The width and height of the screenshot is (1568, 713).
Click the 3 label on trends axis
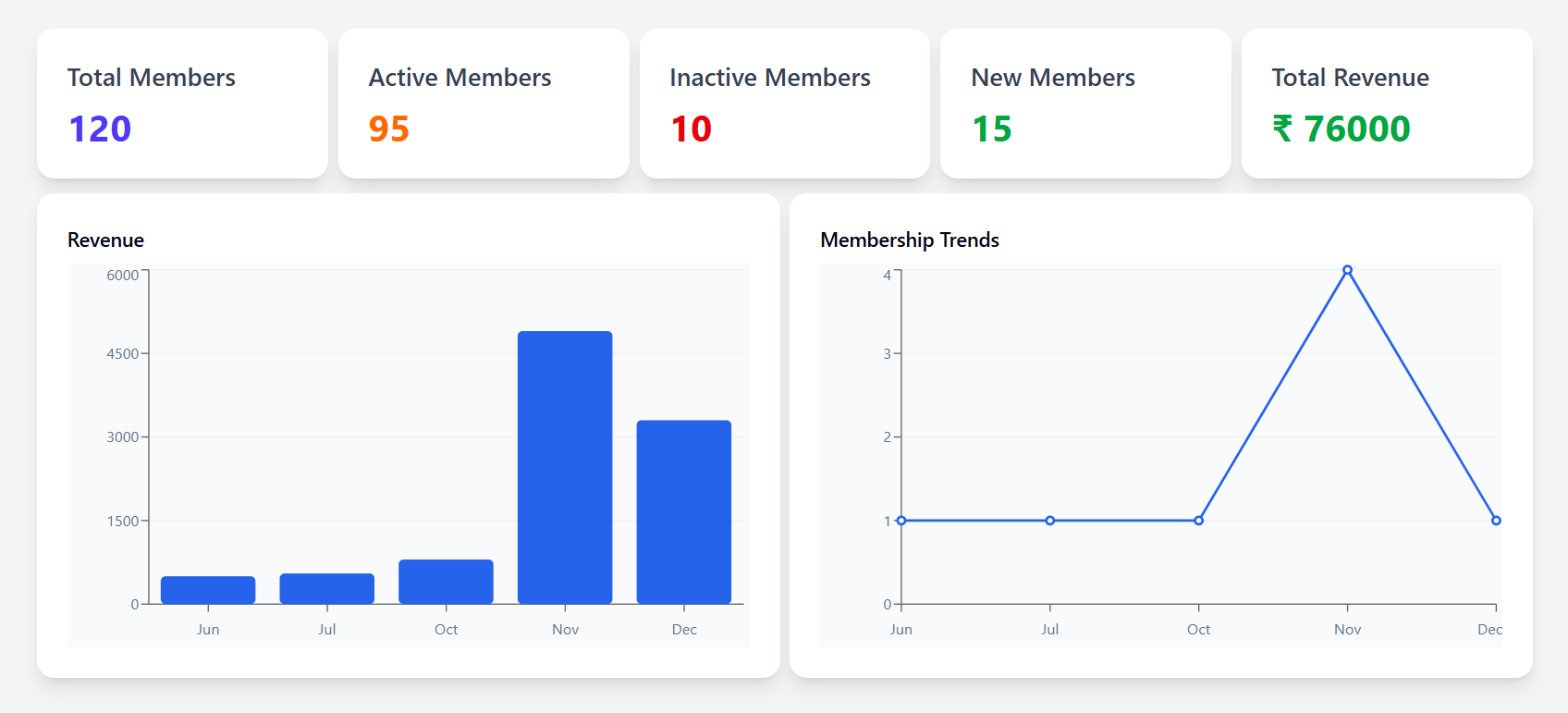pos(888,354)
